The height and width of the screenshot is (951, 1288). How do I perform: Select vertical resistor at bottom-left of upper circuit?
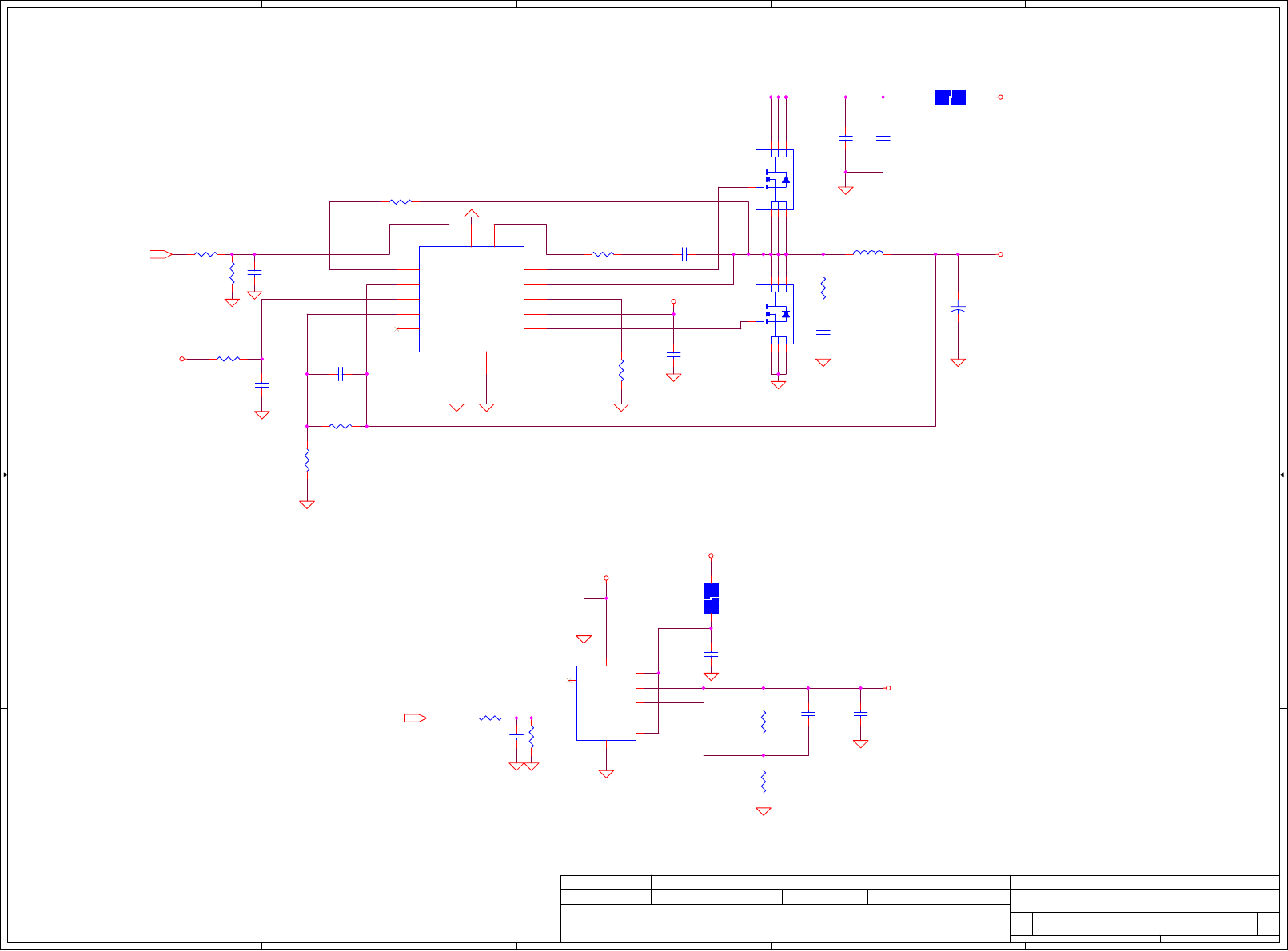(x=307, y=460)
